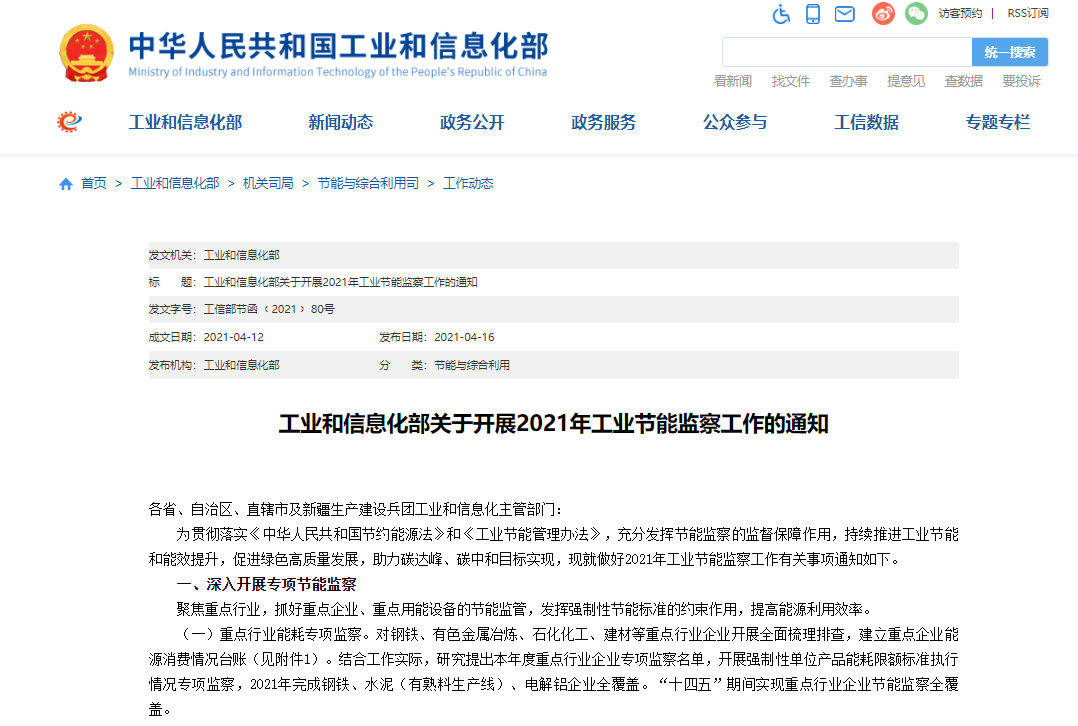1078x726 pixels.
Task: Open 政务公开 menu
Action: [472, 122]
